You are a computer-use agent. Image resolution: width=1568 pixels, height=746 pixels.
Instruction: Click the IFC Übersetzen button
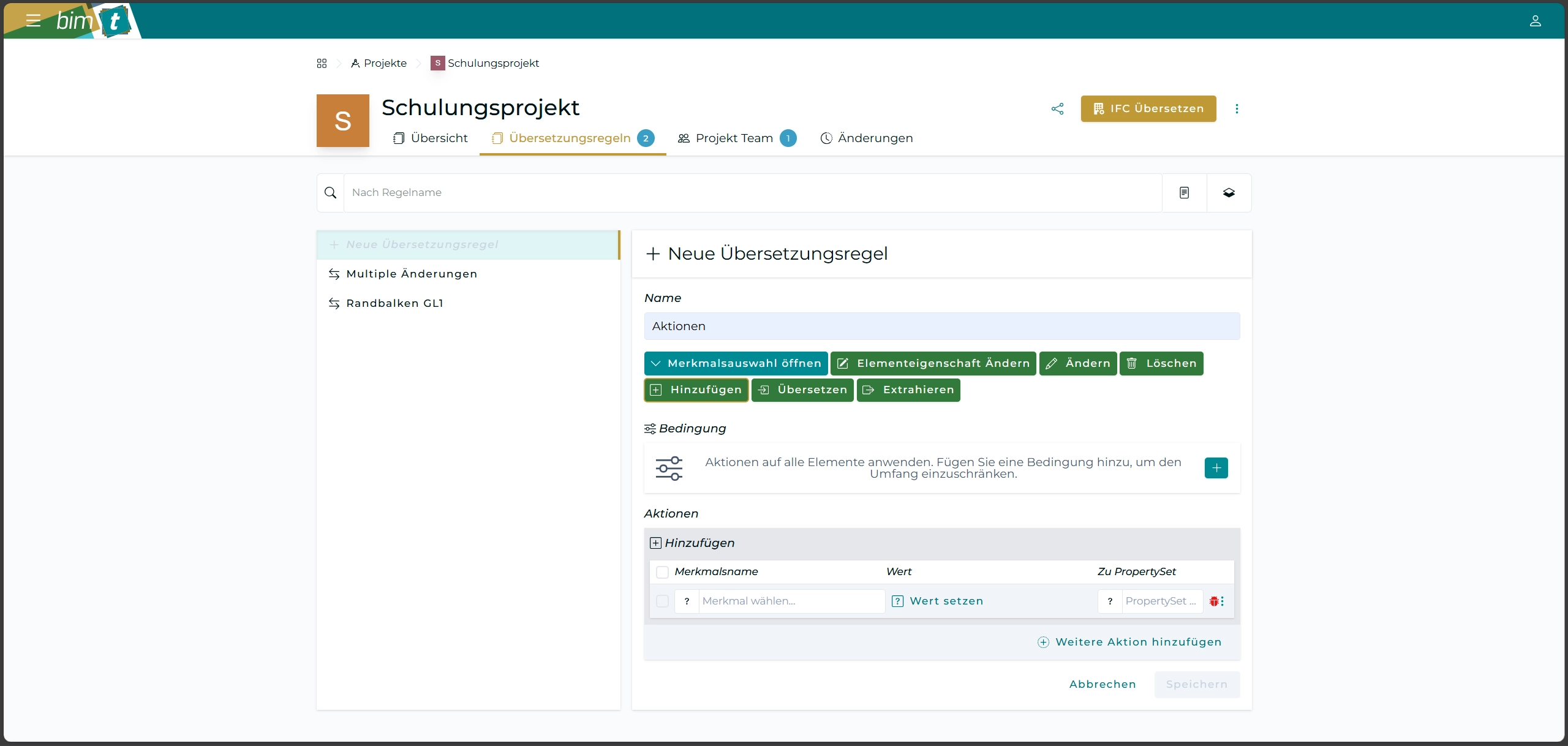1148,109
